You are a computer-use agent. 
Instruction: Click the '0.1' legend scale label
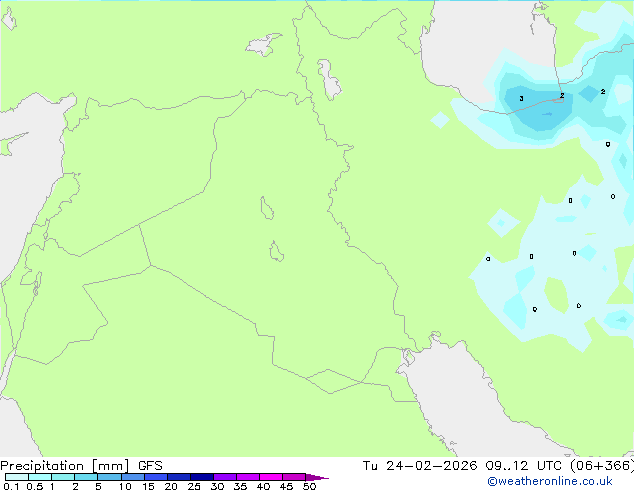(x=11, y=486)
